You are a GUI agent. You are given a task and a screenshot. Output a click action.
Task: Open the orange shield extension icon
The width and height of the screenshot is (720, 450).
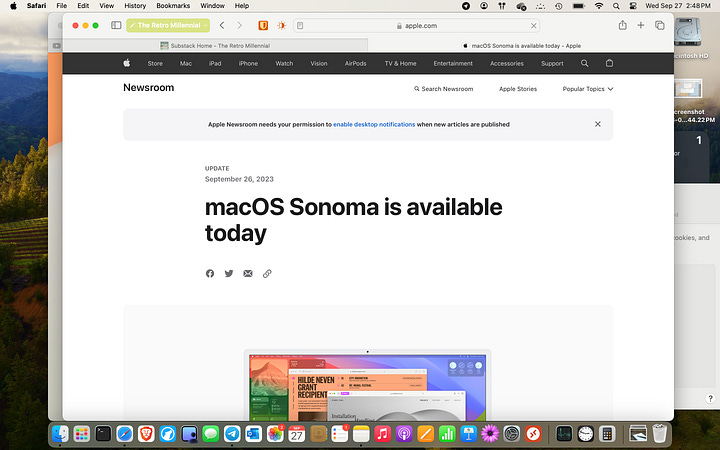(x=263, y=25)
